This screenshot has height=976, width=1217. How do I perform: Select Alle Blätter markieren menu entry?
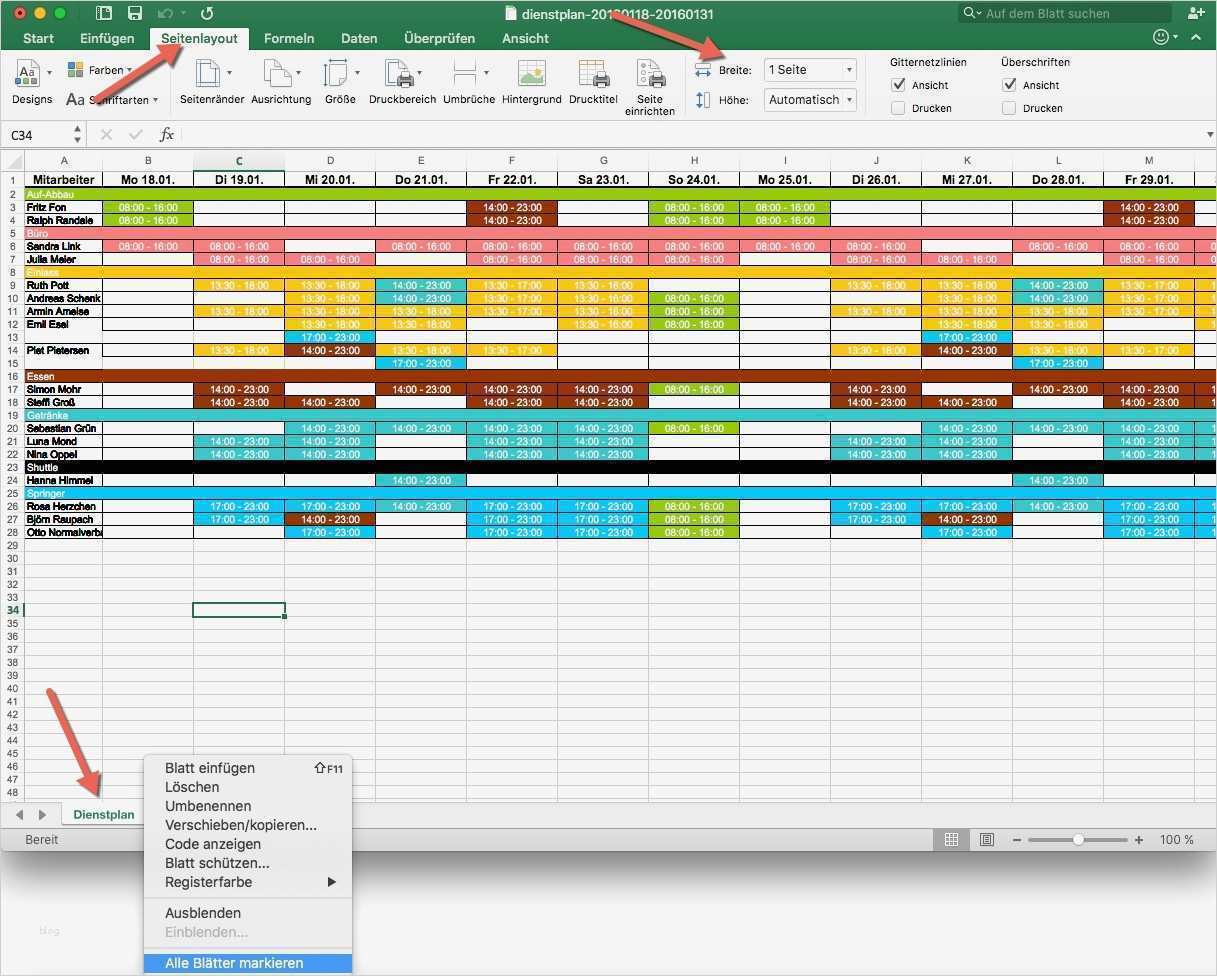click(x=235, y=962)
